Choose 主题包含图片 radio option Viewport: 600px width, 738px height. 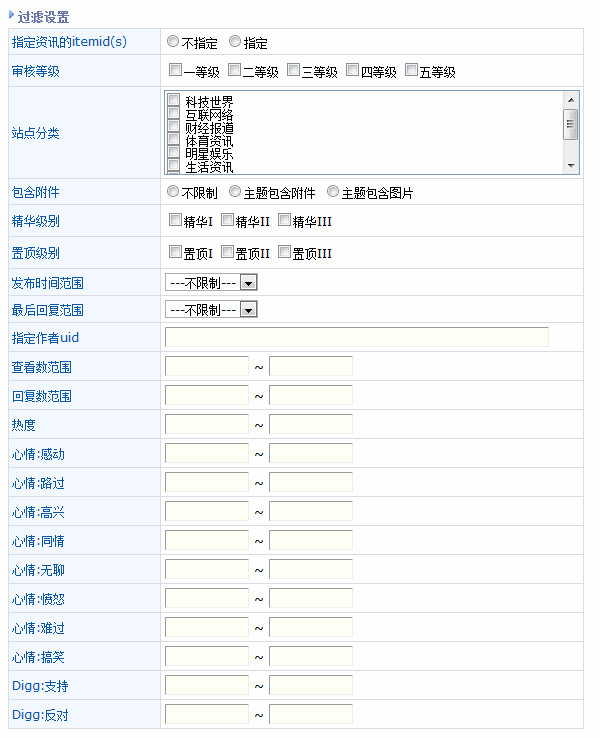pyautogui.click(x=333, y=192)
